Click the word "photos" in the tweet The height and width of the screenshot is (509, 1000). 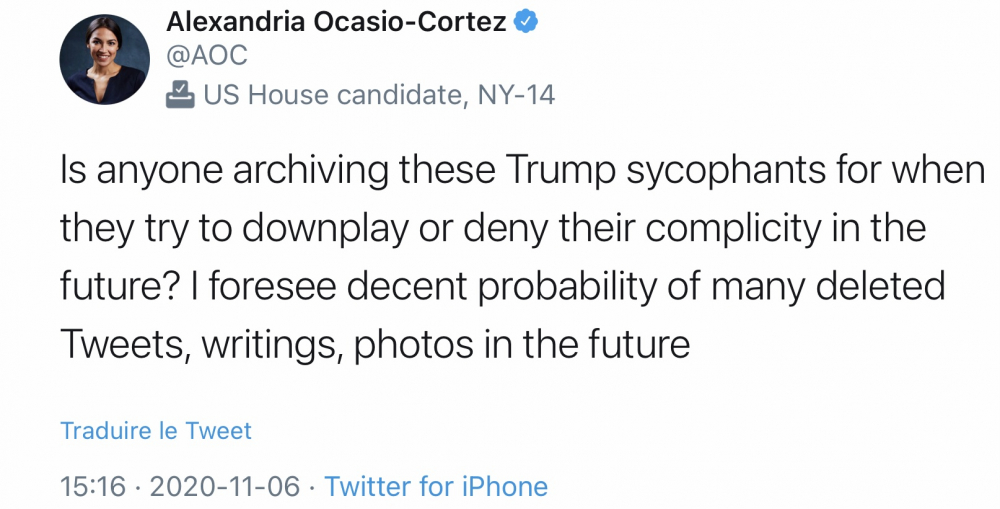click(412, 345)
